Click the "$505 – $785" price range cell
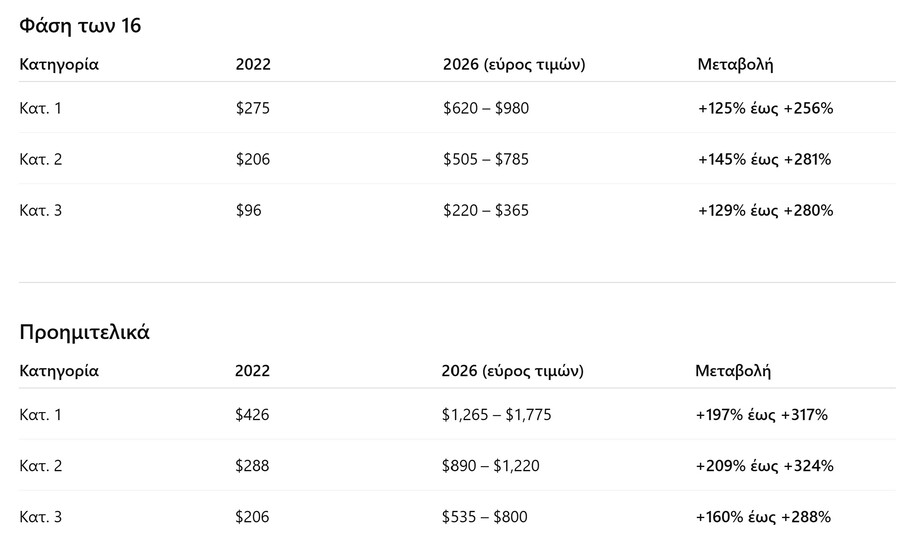The image size is (900, 551). pyautogui.click(x=486, y=159)
